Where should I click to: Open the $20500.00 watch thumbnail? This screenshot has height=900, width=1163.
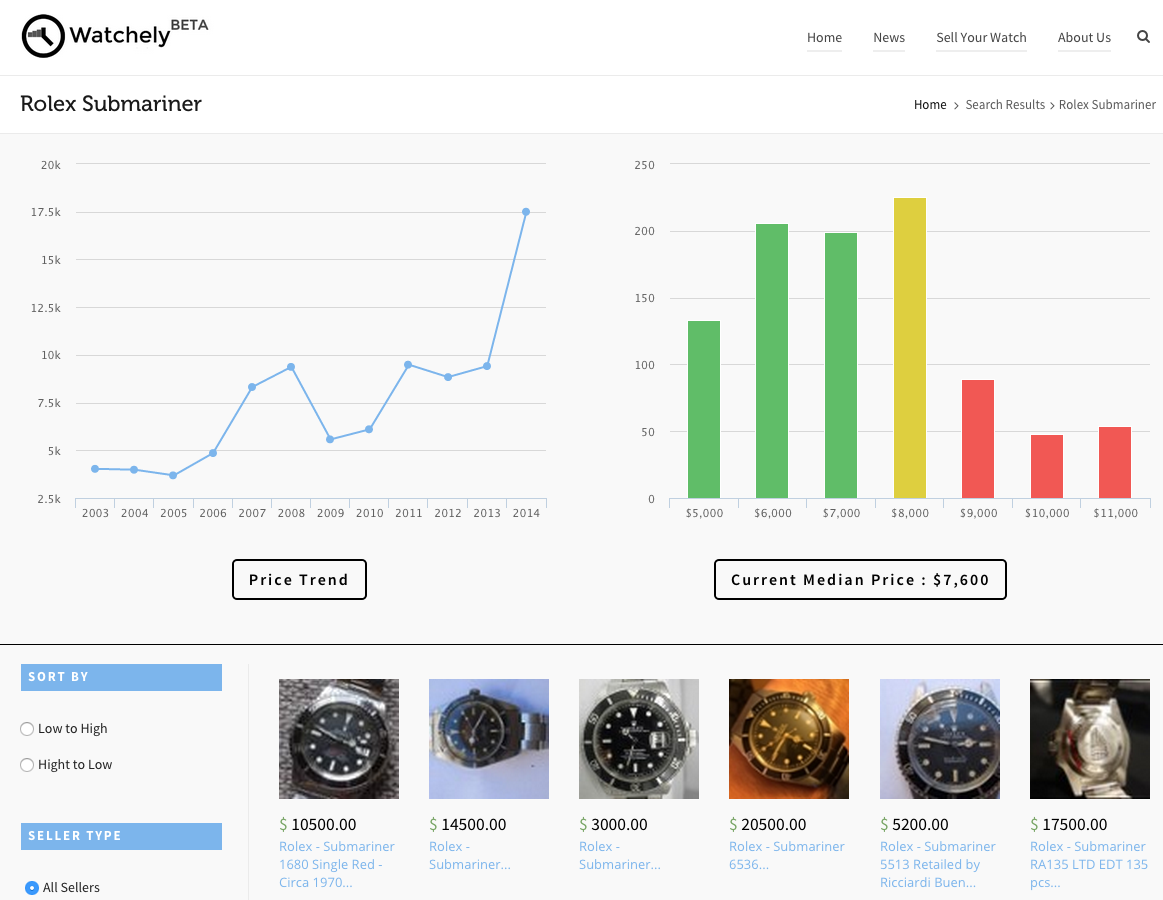[789, 739]
